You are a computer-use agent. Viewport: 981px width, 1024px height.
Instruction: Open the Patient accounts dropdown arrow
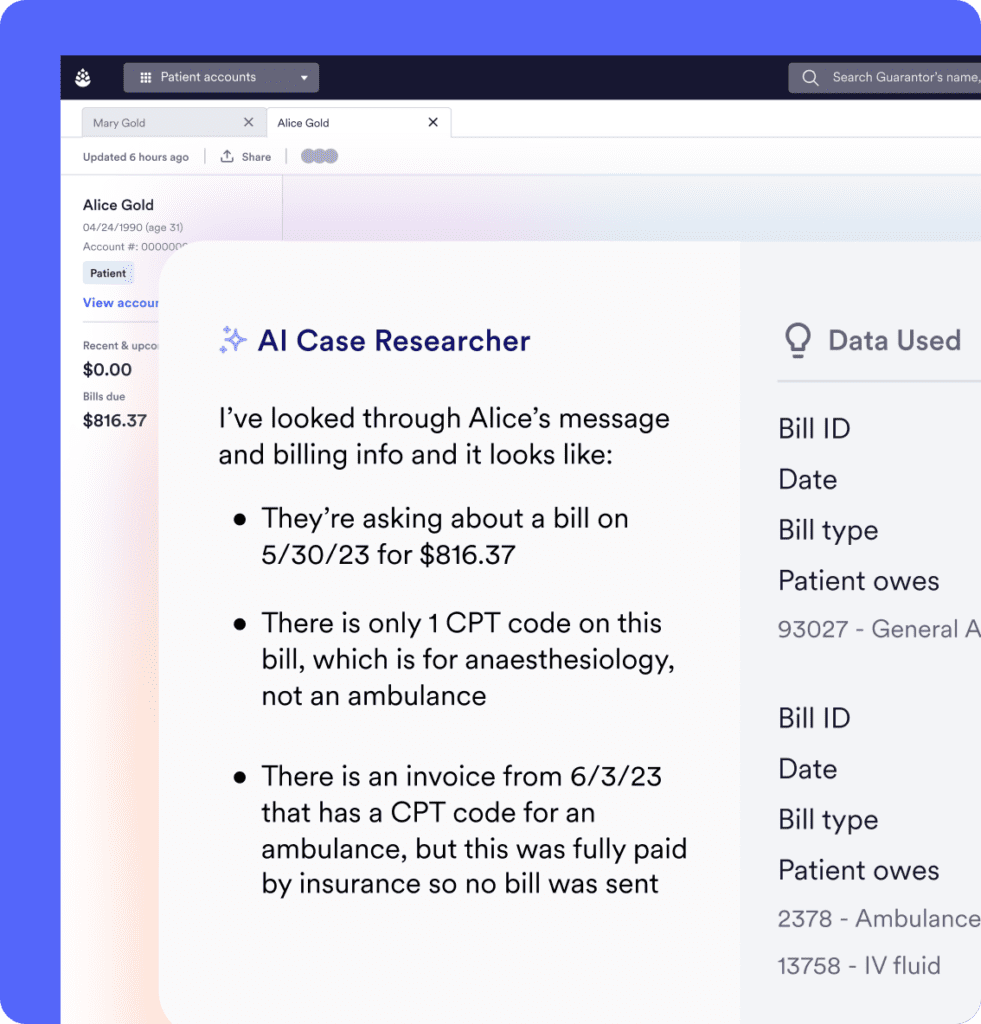pos(304,77)
